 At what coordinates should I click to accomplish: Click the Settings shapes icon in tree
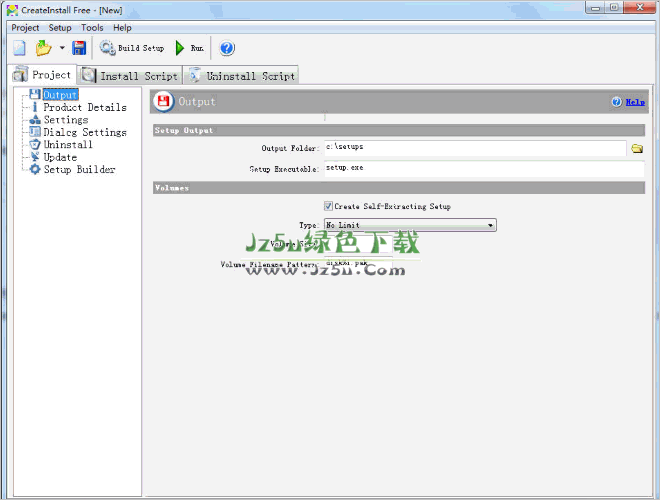click(x=35, y=120)
